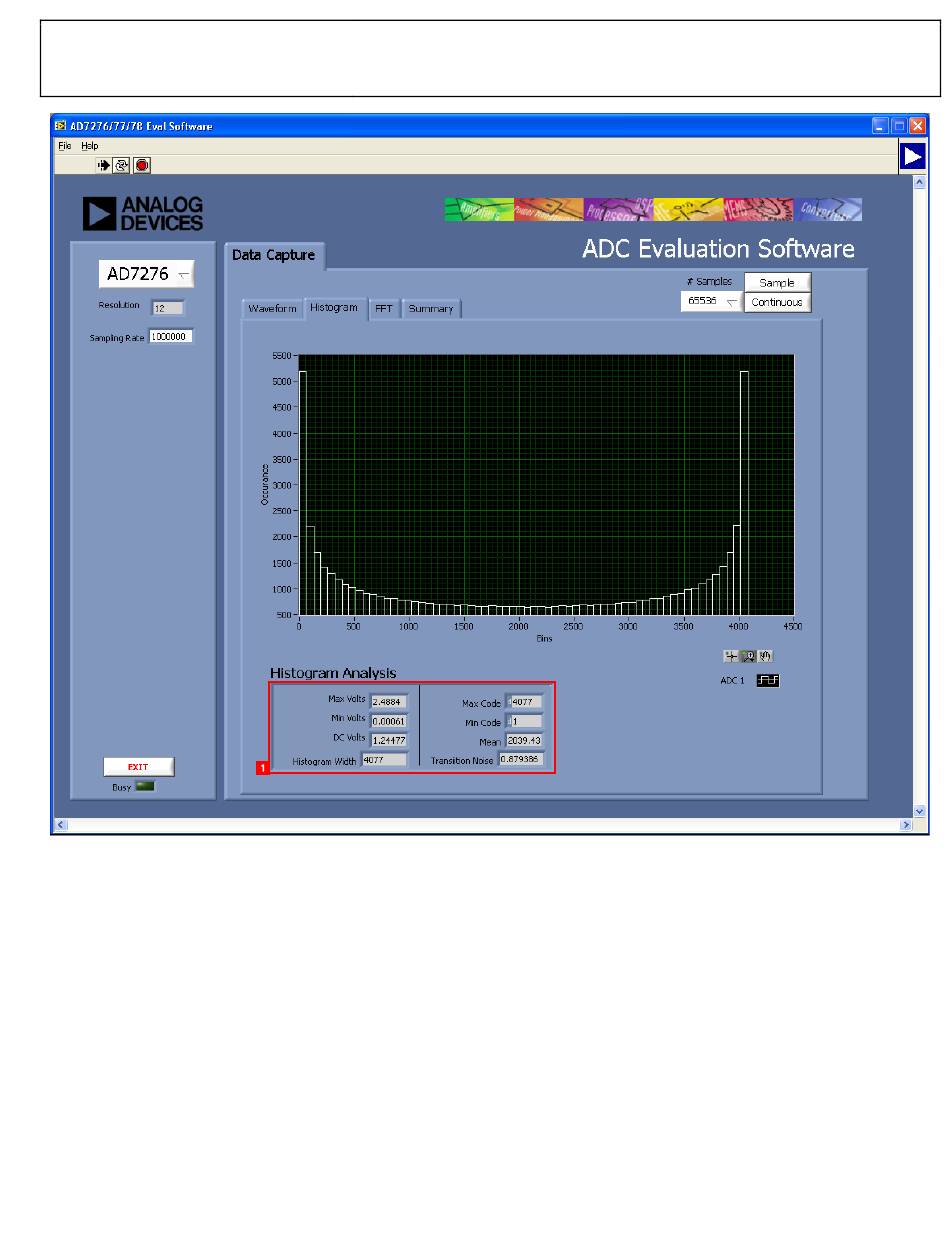Viewport: 950px width, 1254px height.
Task: Click the red EXIT button
Action: click(x=139, y=767)
